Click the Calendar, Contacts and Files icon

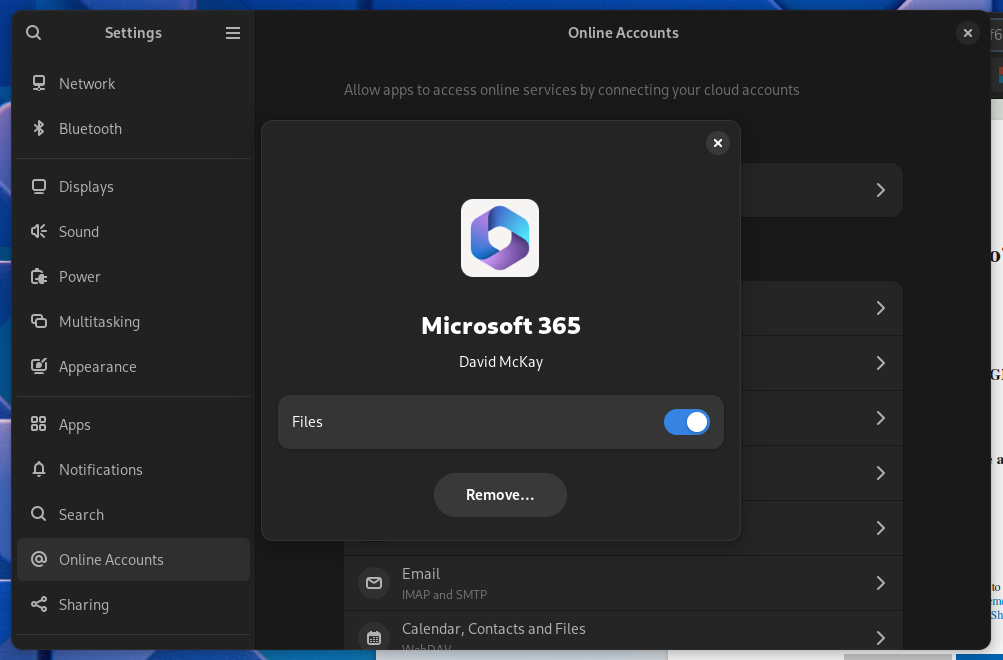tap(374, 638)
